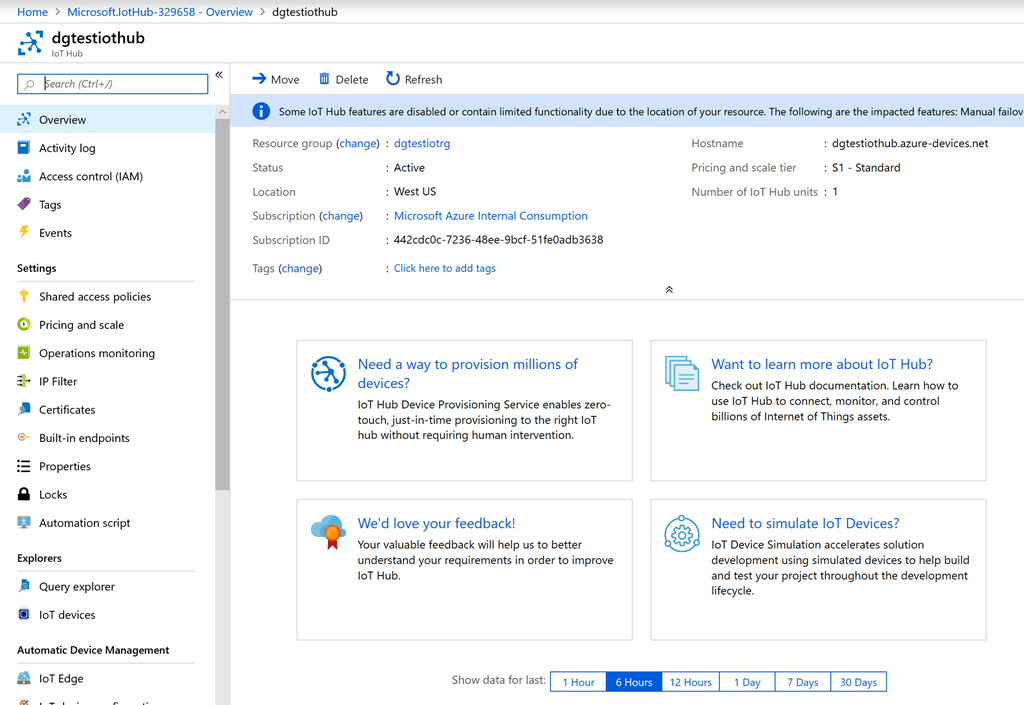The width and height of the screenshot is (1024, 705).
Task: Collapse the left sidebar with the double chevron
Action: click(x=219, y=73)
